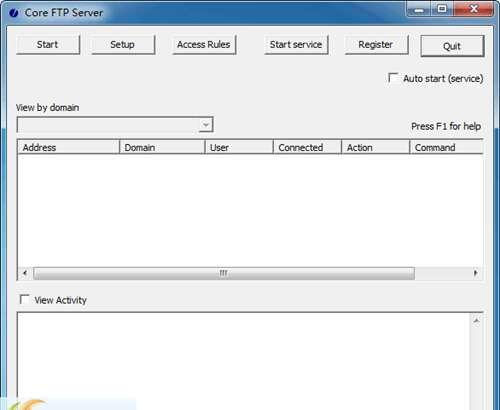The image size is (500, 410).
Task: Click the activity log scroll up arrow
Action: click(476, 321)
